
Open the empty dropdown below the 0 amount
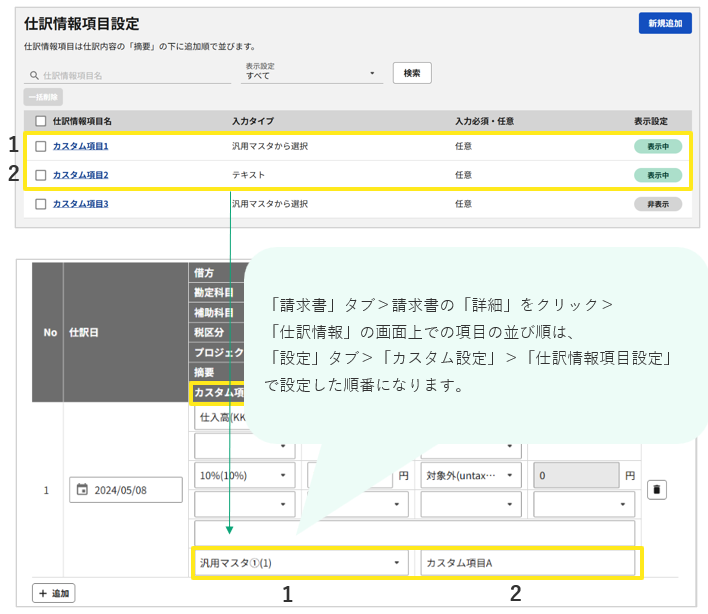(x=584, y=504)
